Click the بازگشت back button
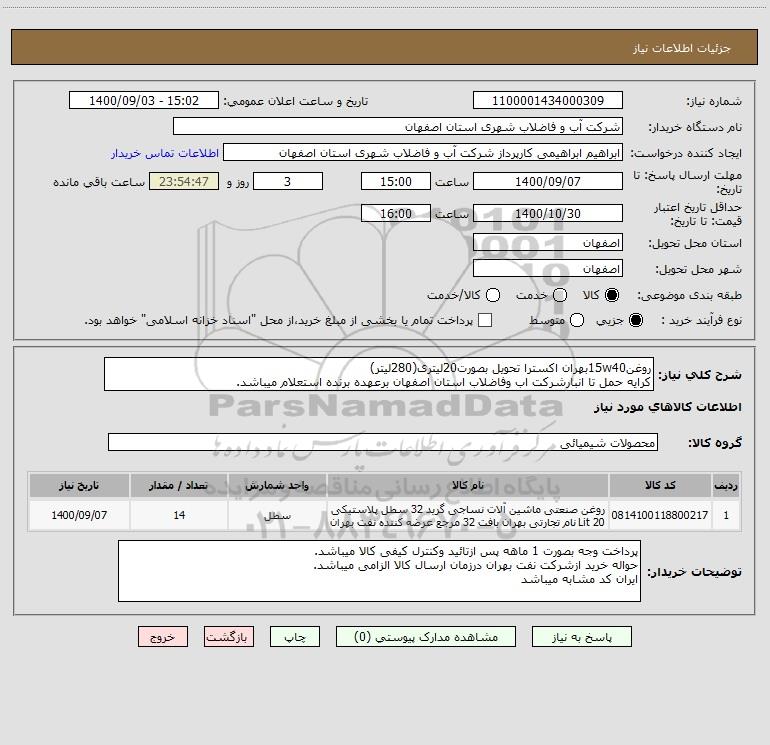Screen dimensions: 770x745 click(229, 637)
